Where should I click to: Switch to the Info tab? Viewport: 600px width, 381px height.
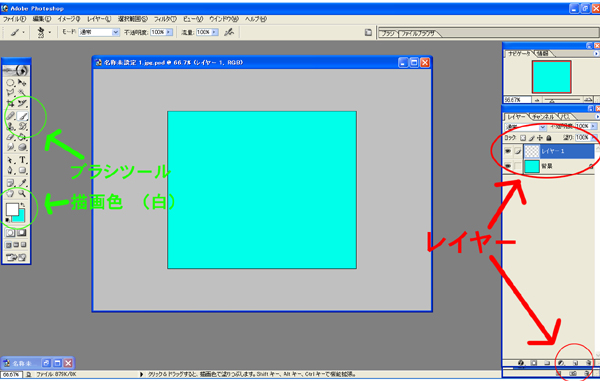(x=543, y=54)
